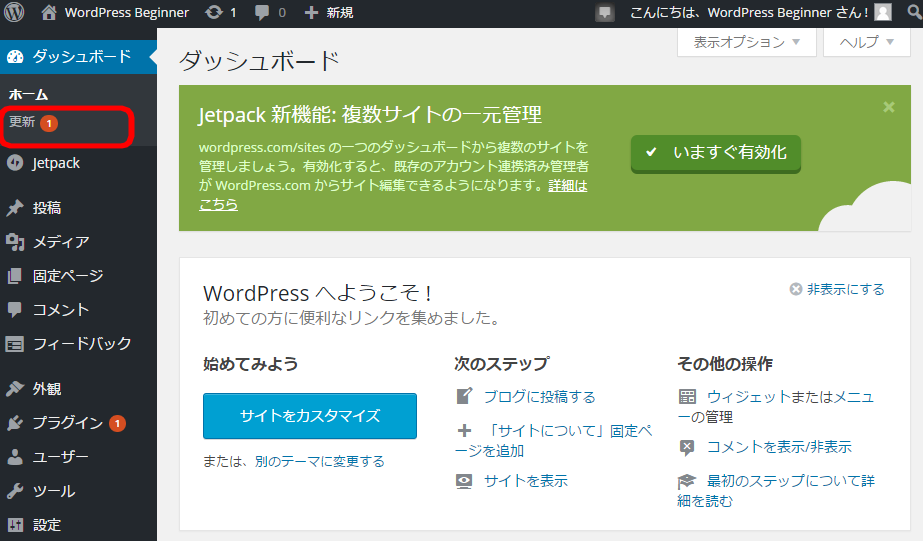Dismiss the Jetpack banner with the X

point(889,107)
